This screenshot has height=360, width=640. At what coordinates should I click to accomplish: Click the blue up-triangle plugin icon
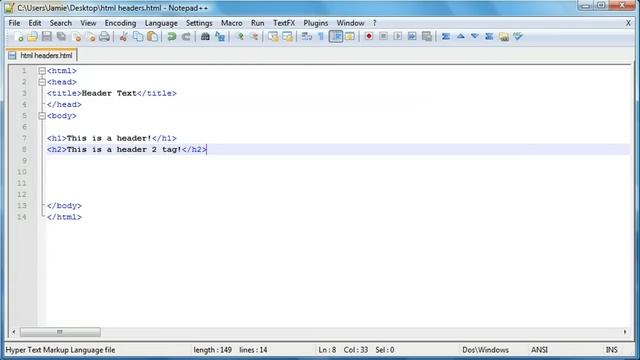coord(460,37)
